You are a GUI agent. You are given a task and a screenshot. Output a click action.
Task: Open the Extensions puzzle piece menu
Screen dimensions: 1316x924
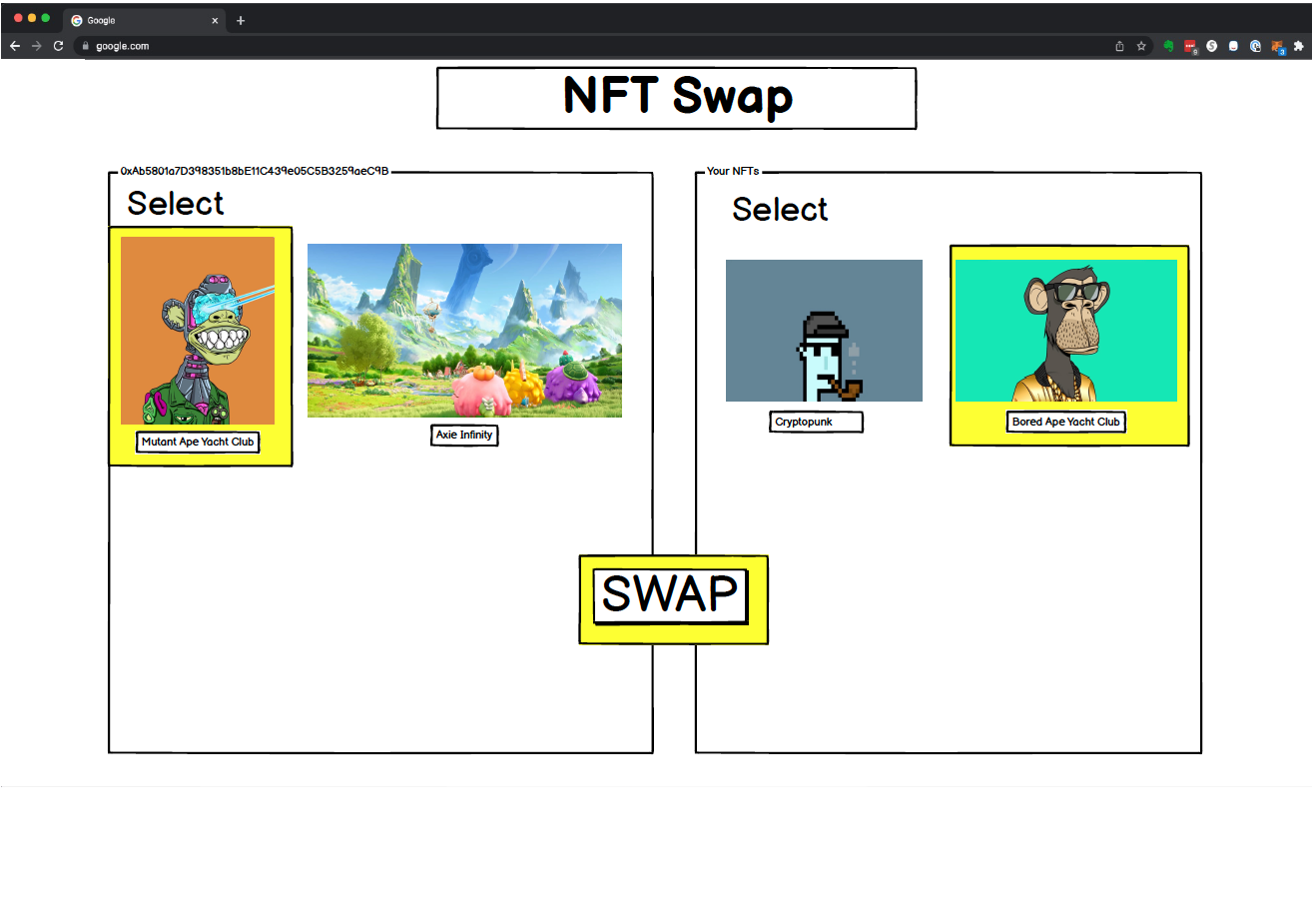(x=1298, y=46)
